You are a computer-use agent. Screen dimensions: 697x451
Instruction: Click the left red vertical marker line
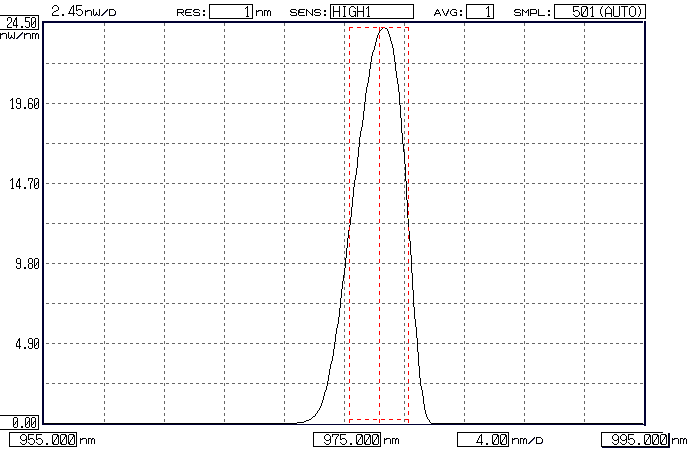point(348,220)
